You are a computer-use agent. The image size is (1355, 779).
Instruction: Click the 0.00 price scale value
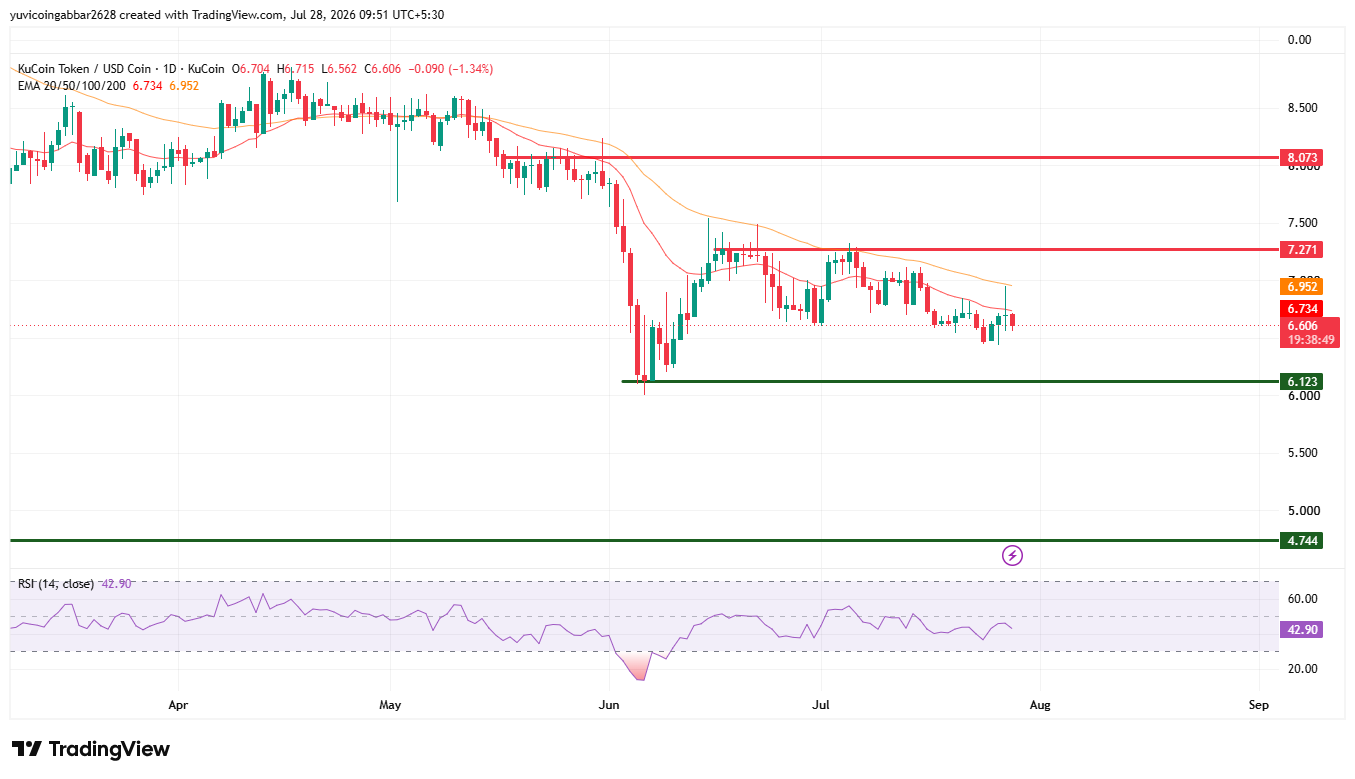tap(1299, 40)
